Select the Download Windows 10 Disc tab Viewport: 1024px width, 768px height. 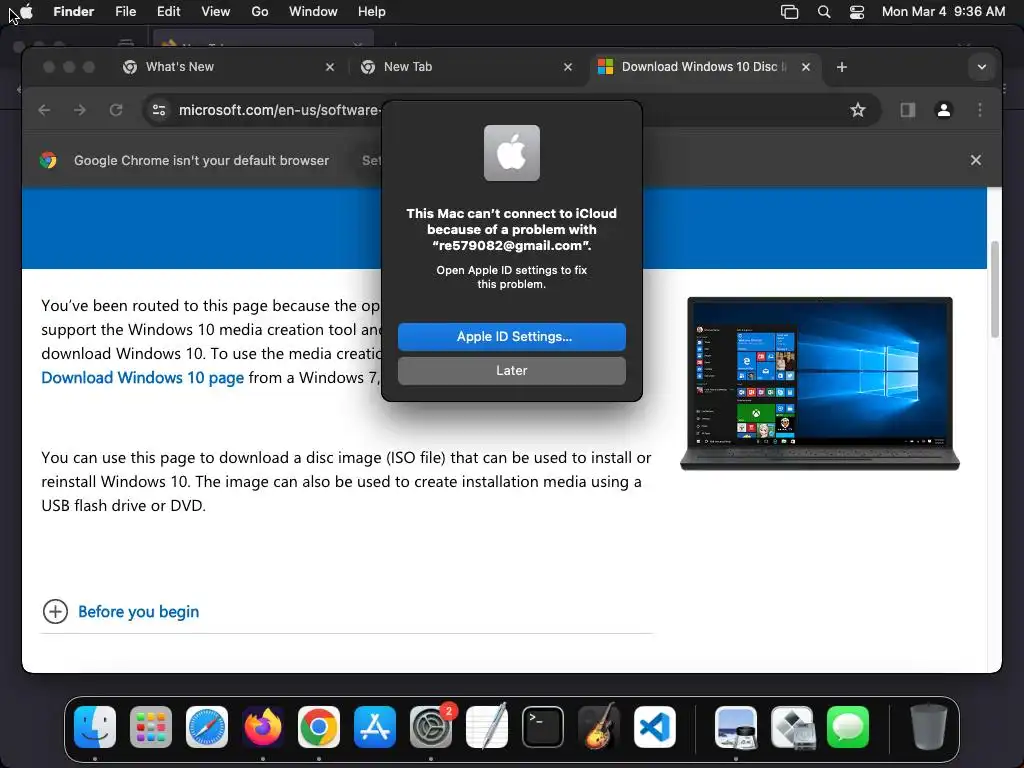[x=705, y=67]
